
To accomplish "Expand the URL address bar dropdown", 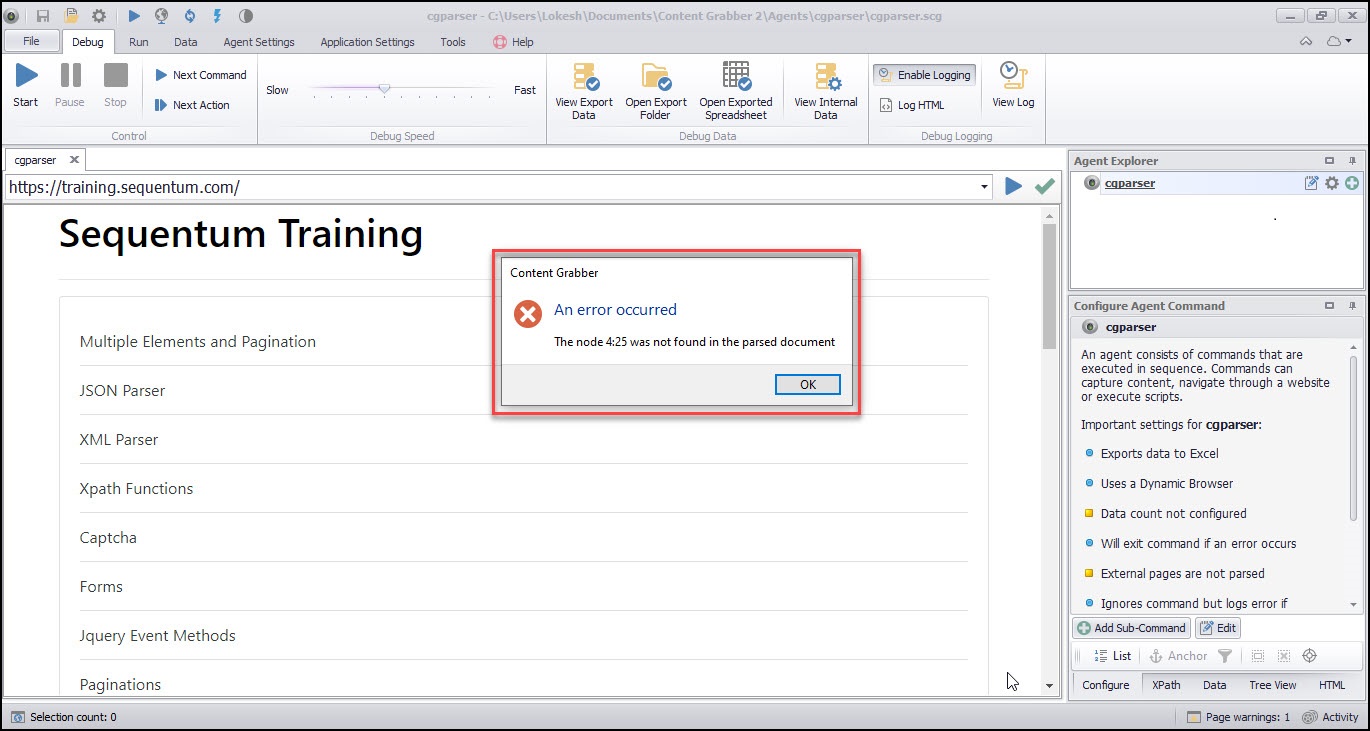I will coord(986,187).
